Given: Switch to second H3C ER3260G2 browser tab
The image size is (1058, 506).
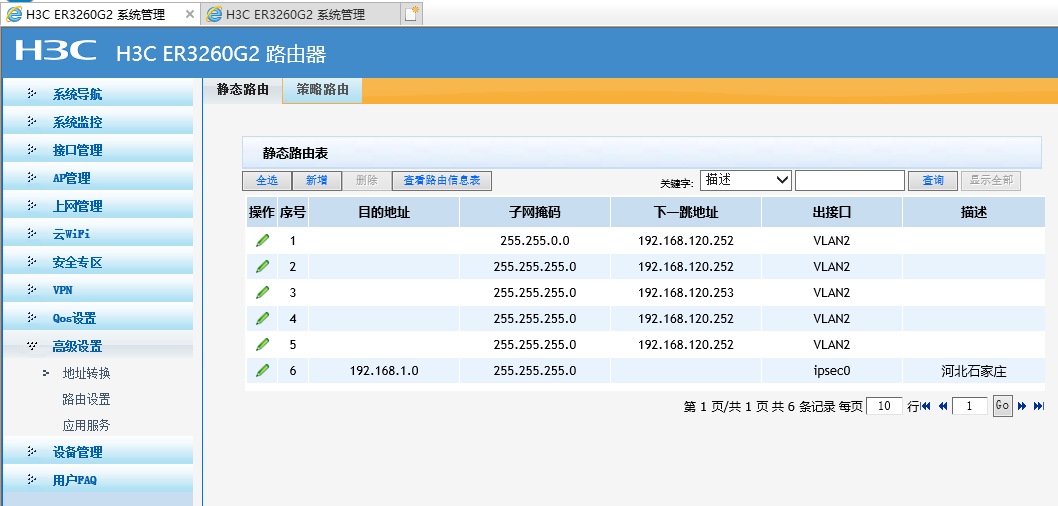Looking at the screenshot, I should tap(301, 14).
